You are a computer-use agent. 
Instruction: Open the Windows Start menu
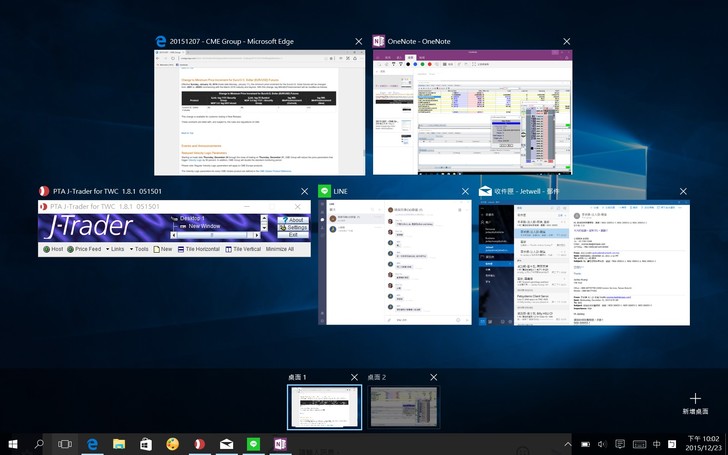13,443
